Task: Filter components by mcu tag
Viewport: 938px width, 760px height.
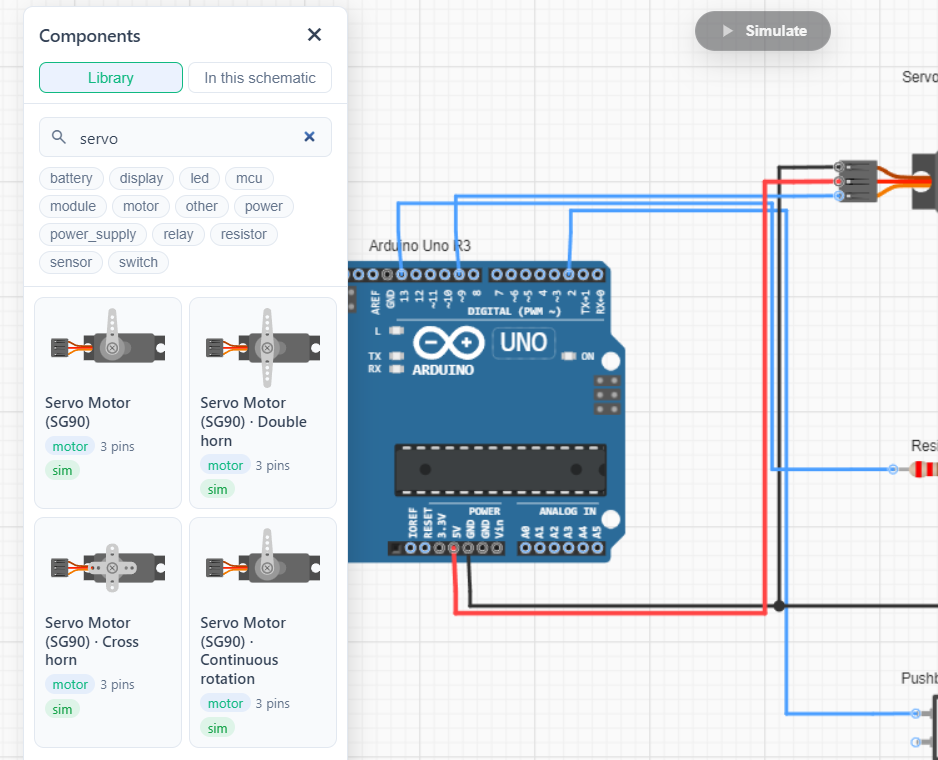Action: (249, 178)
